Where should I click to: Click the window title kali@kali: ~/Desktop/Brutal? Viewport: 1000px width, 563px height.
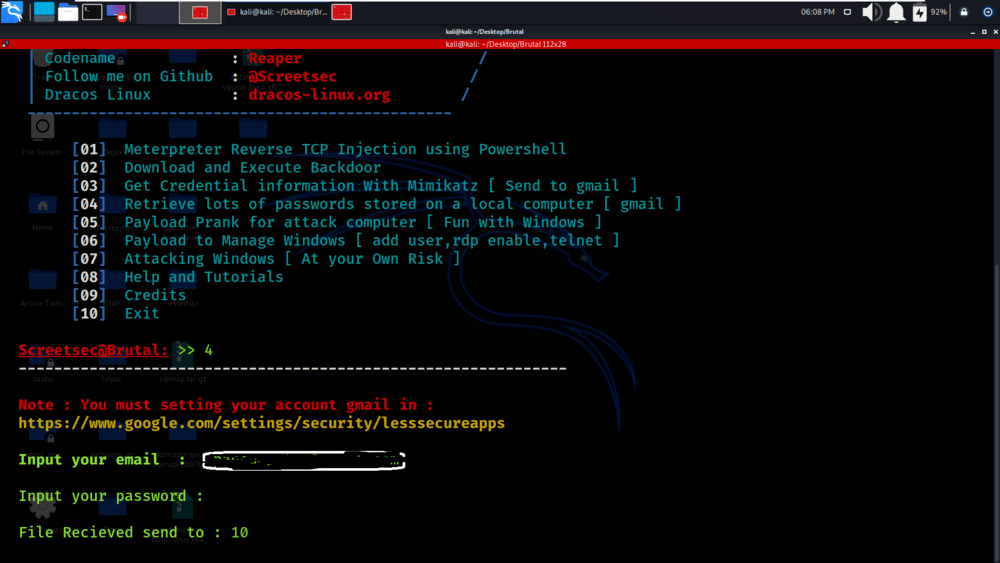point(485,31)
